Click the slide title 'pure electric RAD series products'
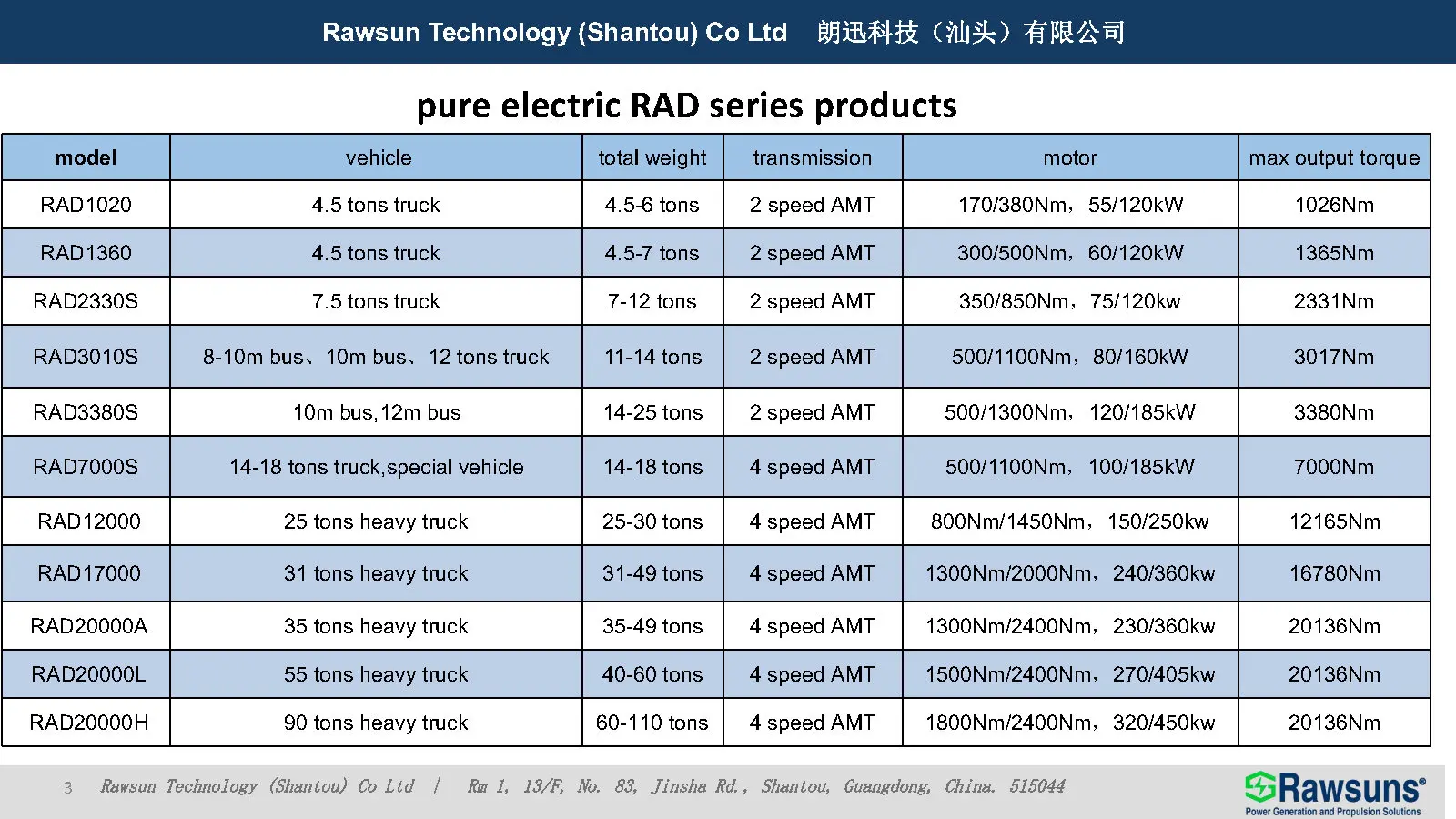 (686, 106)
